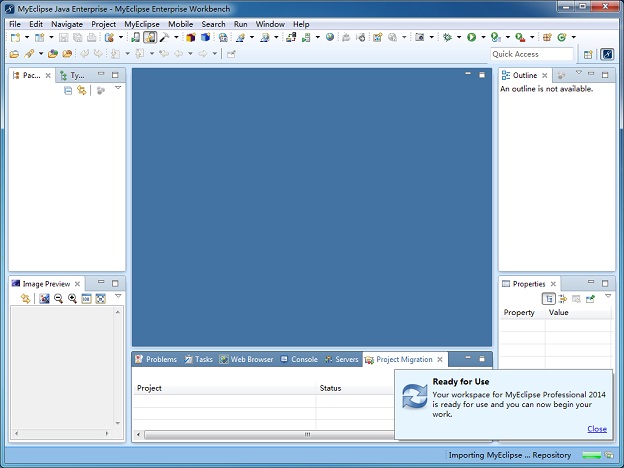Click the Close link in notification

597,429
